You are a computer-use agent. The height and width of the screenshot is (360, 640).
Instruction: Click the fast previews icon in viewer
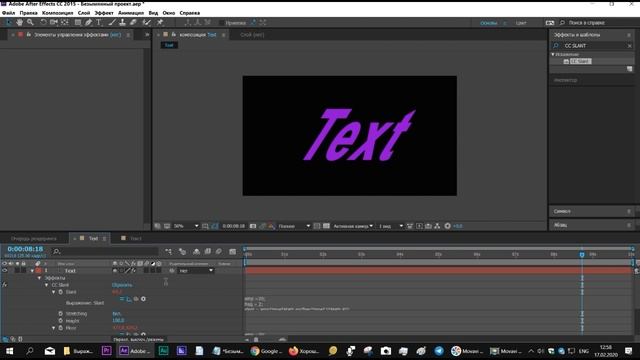pos(419,226)
